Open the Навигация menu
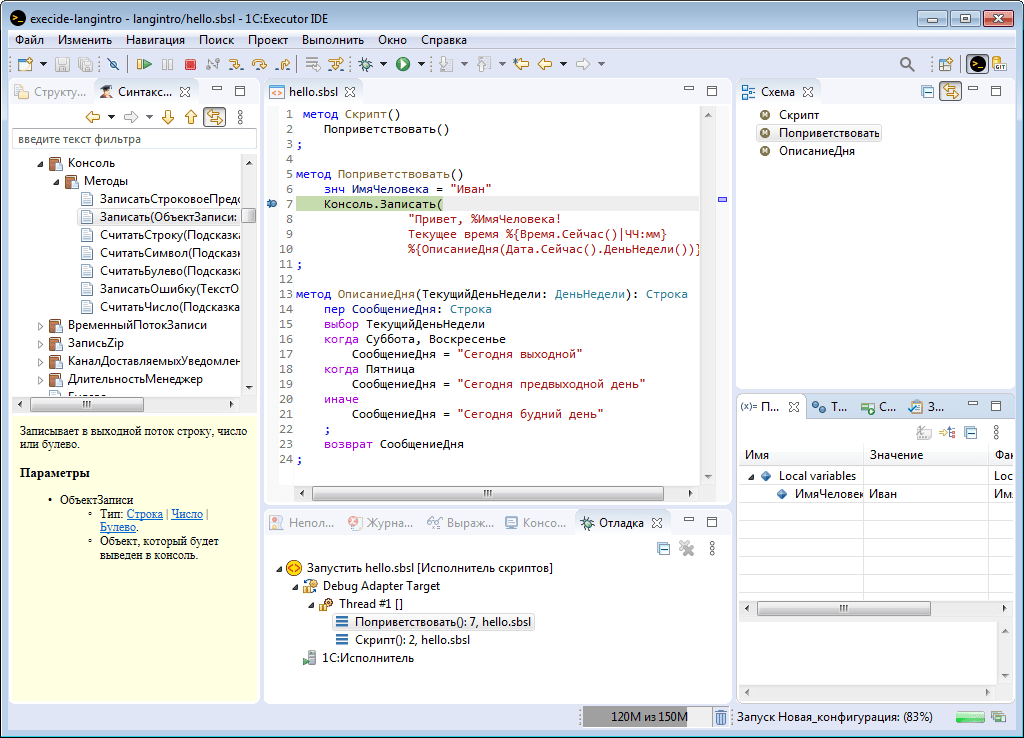Viewport: 1024px width, 738px height. [x=155, y=40]
